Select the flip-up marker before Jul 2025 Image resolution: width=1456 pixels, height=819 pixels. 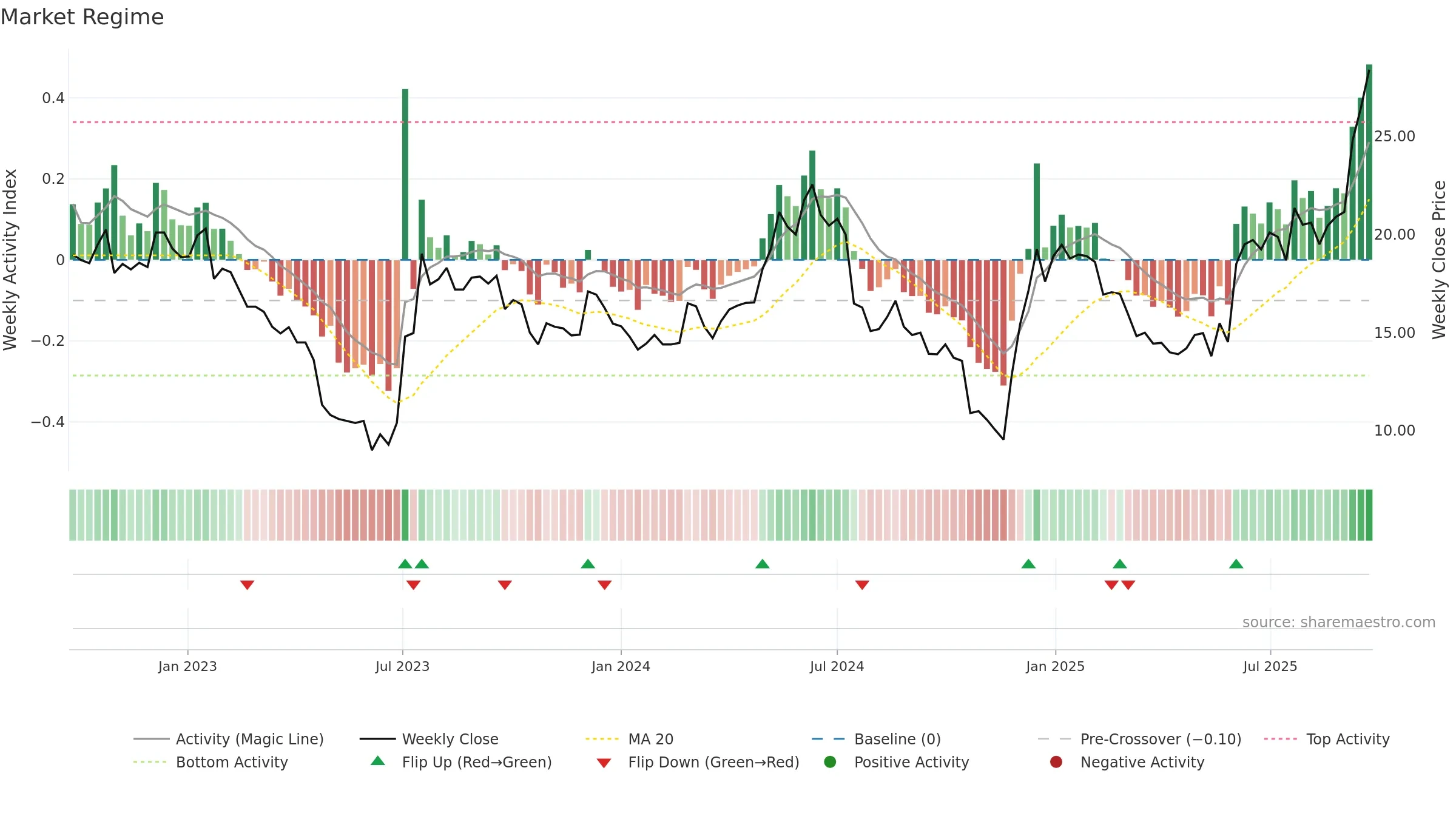(x=1236, y=564)
